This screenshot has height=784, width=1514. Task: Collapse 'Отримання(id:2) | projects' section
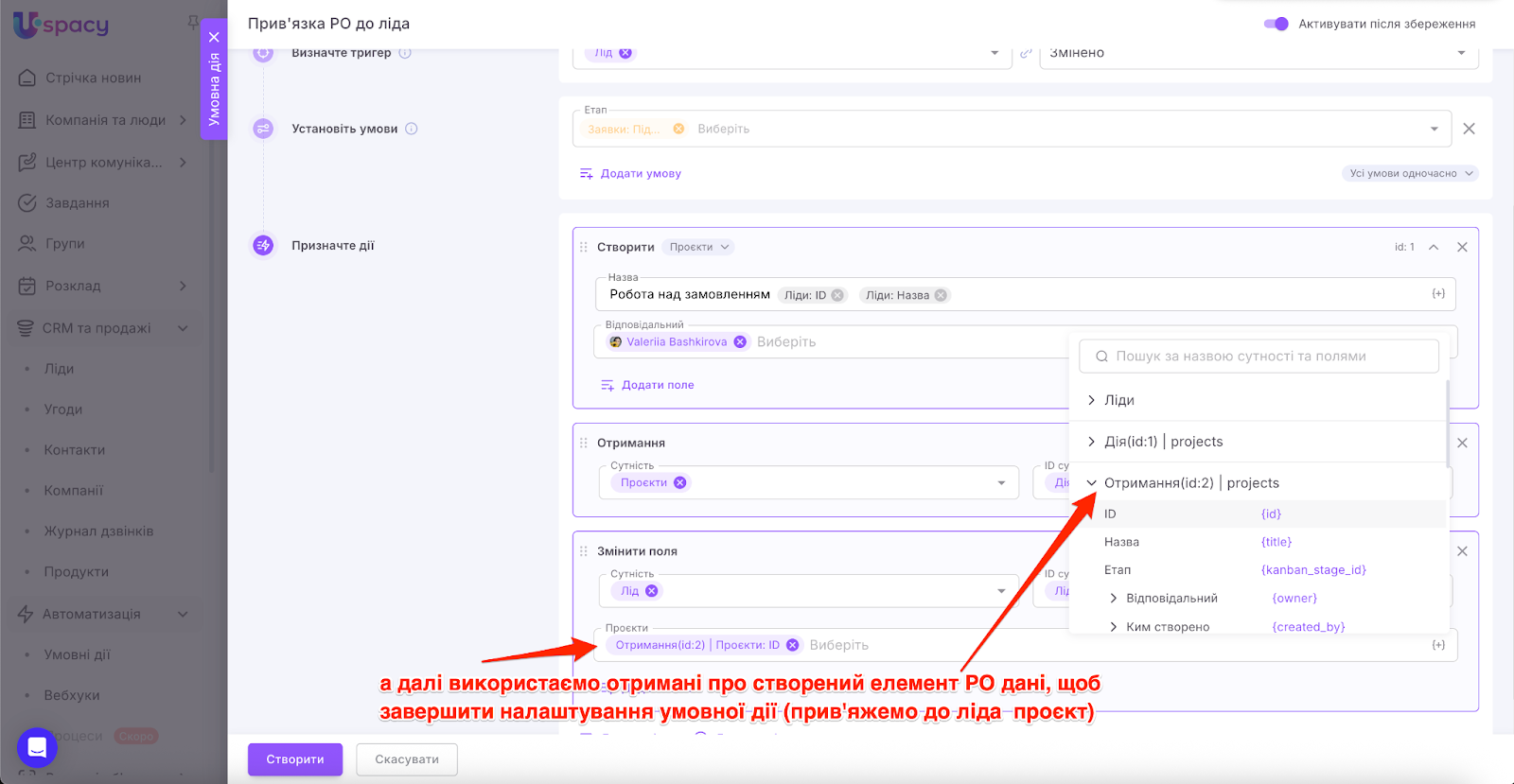point(1091,483)
